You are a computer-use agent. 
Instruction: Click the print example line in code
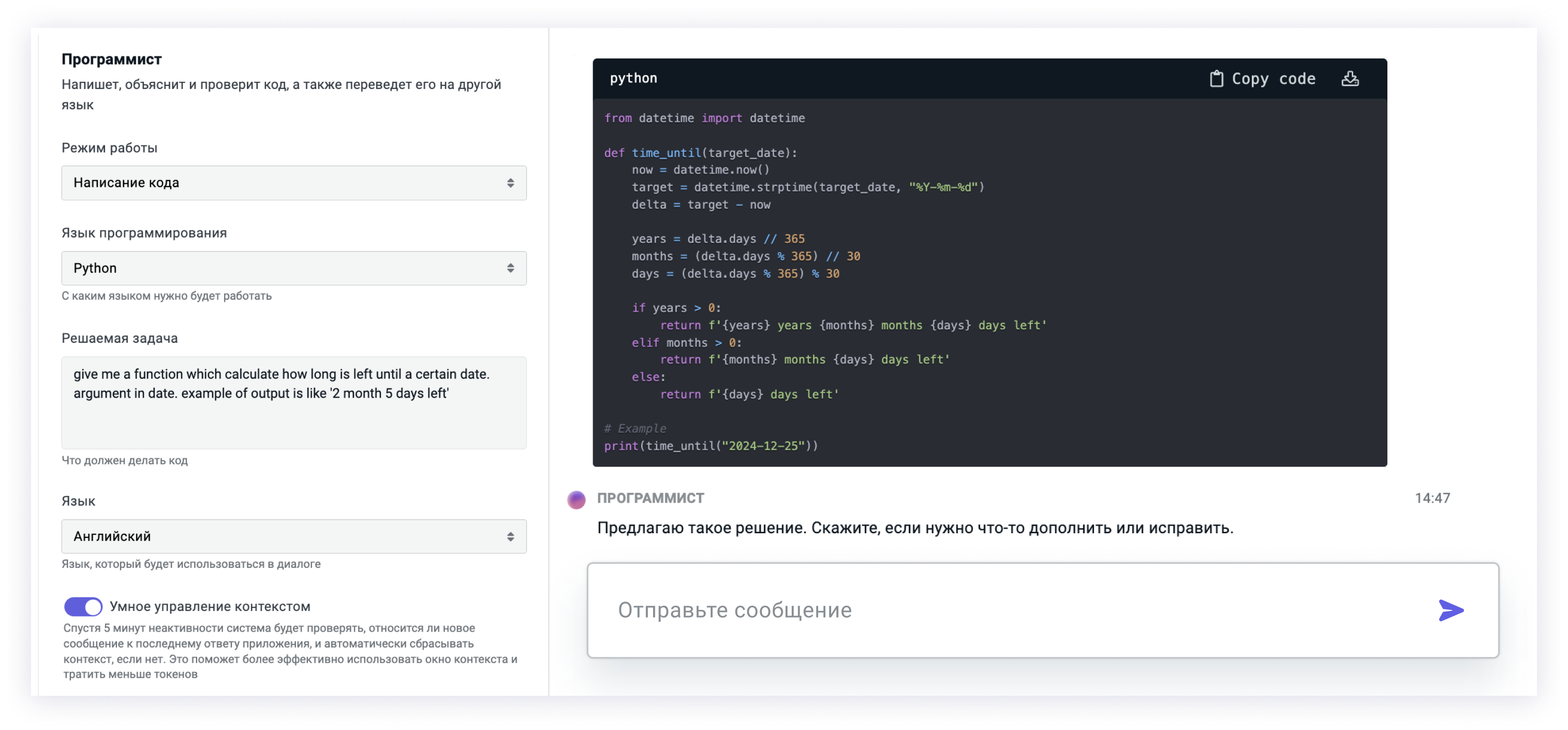(711, 446)
